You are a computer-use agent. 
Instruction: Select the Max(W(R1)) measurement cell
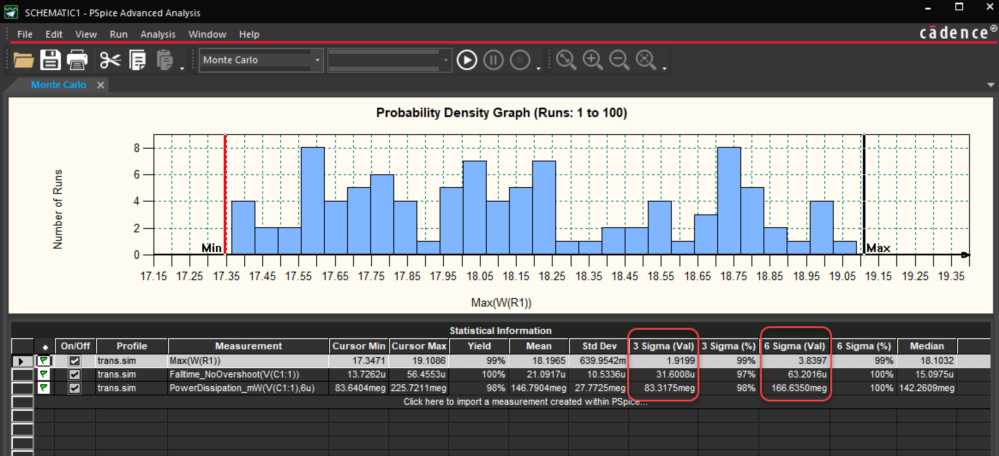pyautogui.click(x=248, y=361)
